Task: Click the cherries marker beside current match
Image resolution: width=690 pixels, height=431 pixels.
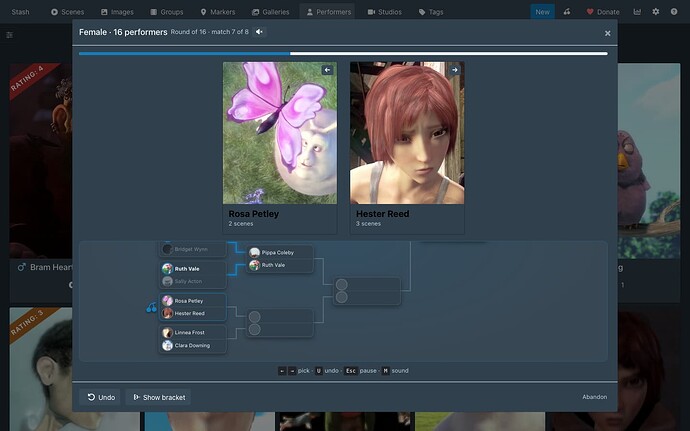Action: pyautogui.click(x=151, y=307)
